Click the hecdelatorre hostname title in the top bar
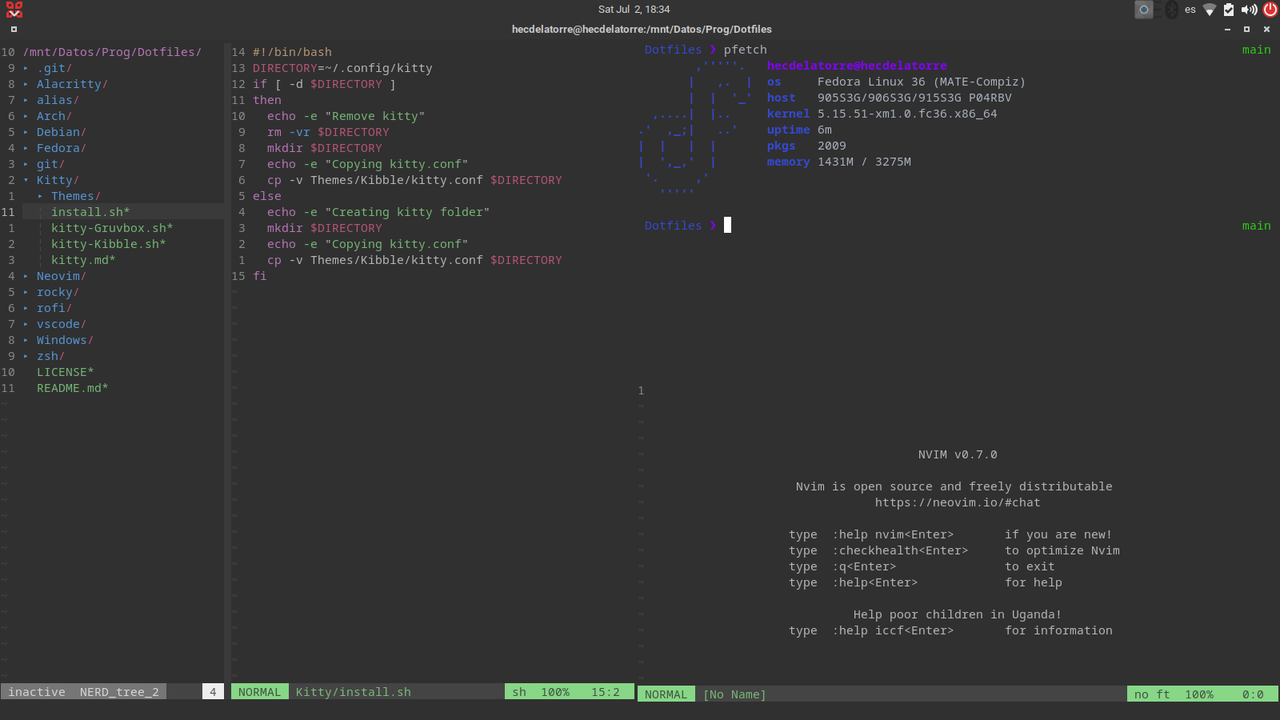The width and height of the screenshot is (1280, 720). pyautogui.click(x=640, y=29)
